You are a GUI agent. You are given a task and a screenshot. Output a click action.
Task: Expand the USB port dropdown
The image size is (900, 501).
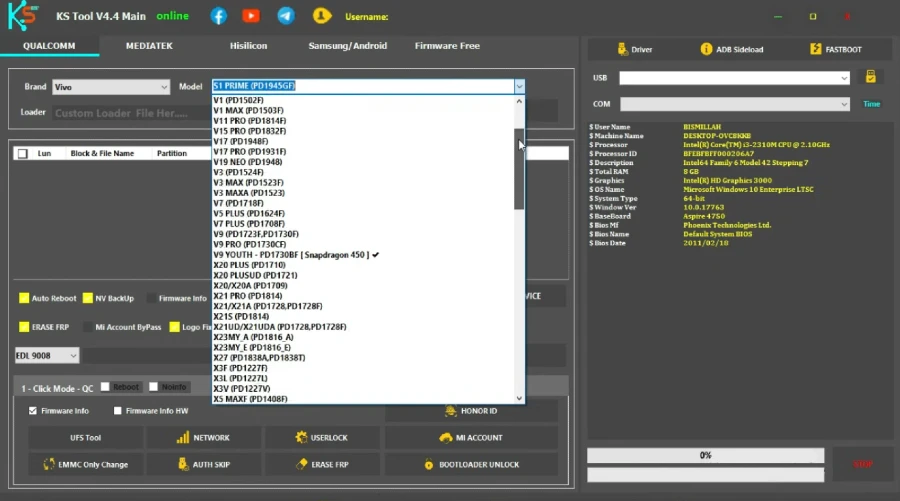[x=734, y=78]
